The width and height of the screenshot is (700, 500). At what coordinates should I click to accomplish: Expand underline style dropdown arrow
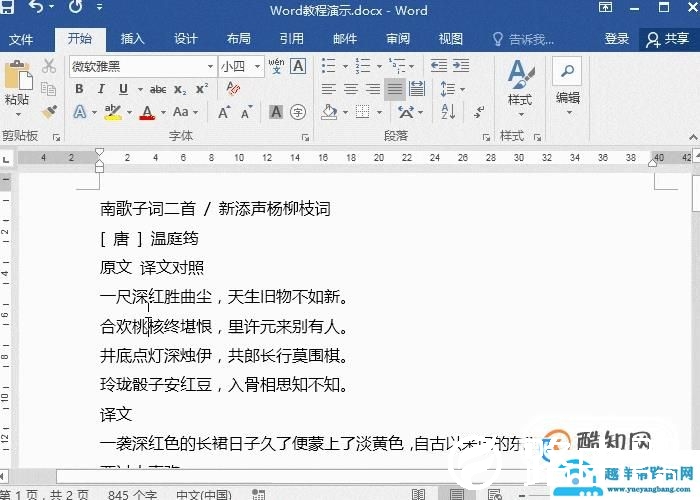[x=140, y=89]
